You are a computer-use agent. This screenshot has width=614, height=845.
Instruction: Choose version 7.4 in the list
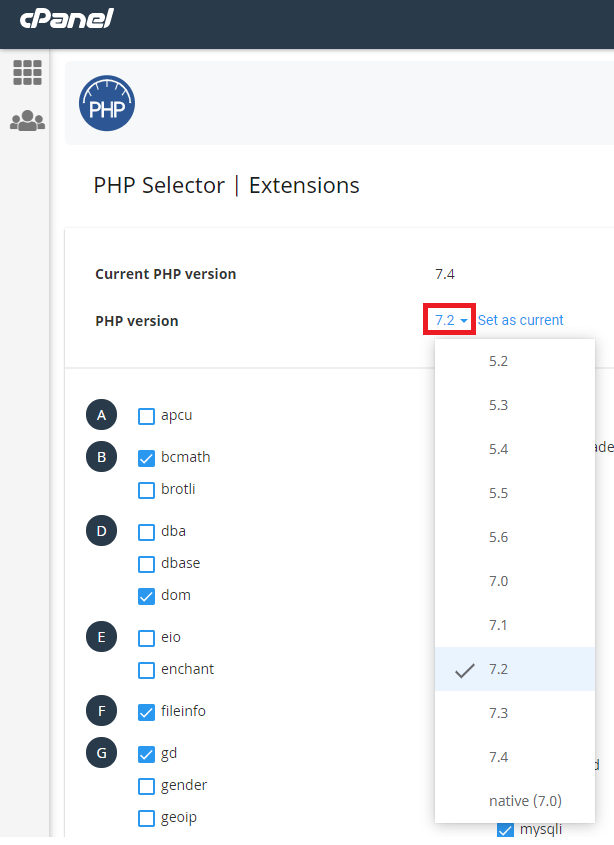499,757
